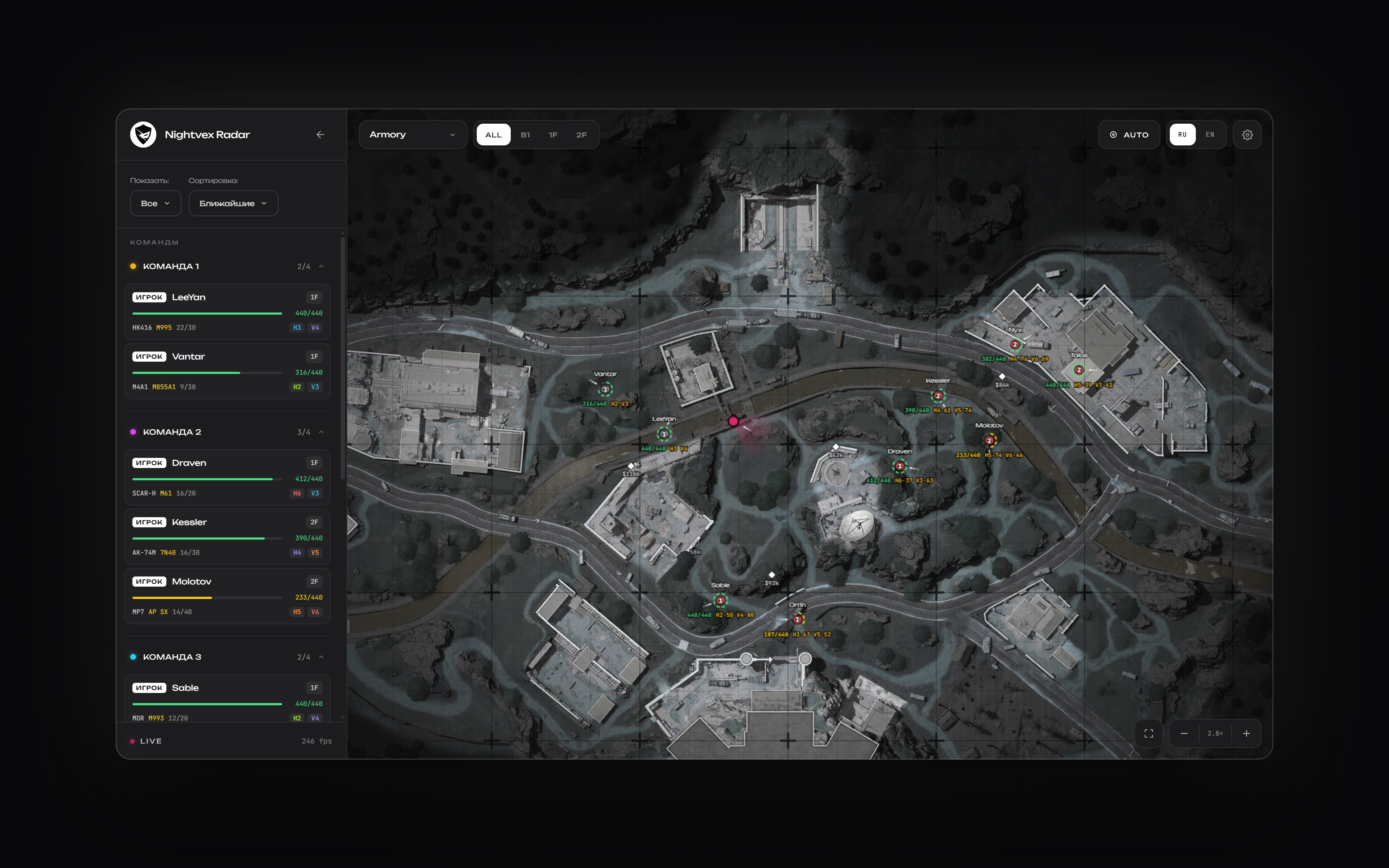The width and height of the screenshot is (1389, 868).
Task: Zoom out with the minus button
Action: 1184,733
